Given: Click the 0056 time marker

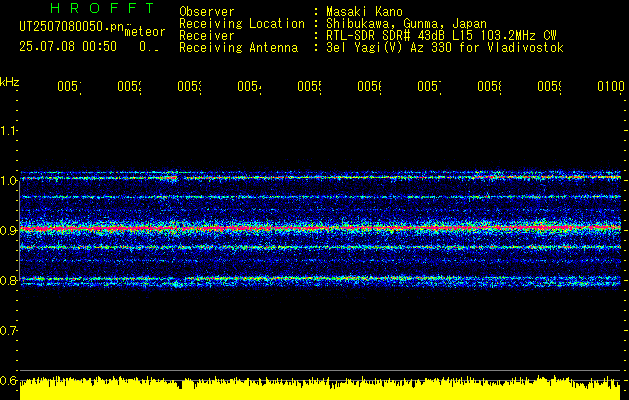Looking at the screenshot, I should 369,86.
